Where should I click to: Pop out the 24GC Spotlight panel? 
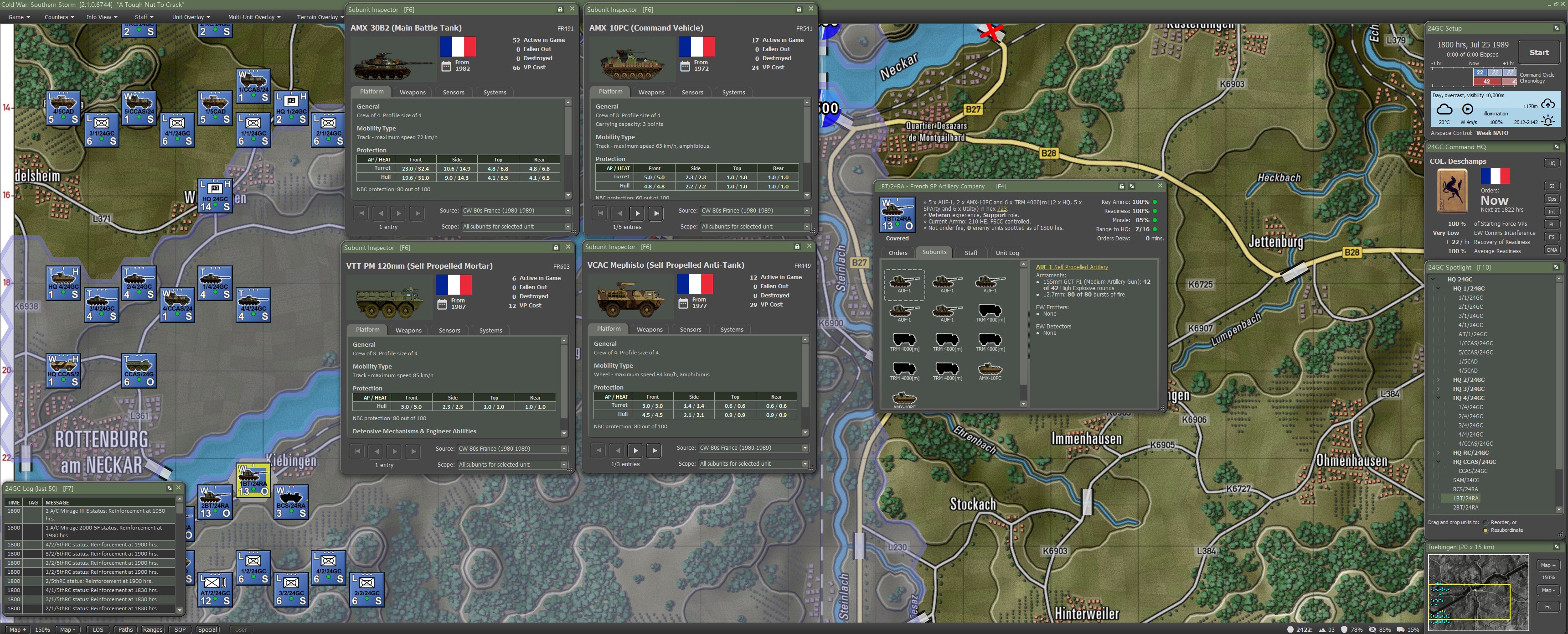click(1557, 267)
